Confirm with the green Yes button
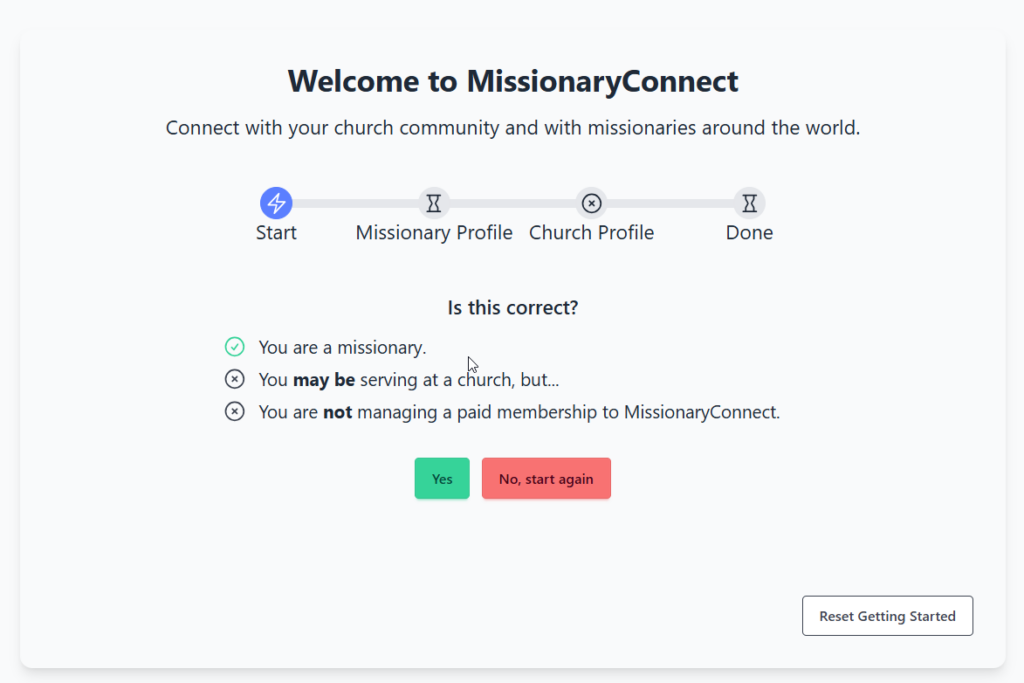Viewport: 1024px width, 683px height. [442, 479]
